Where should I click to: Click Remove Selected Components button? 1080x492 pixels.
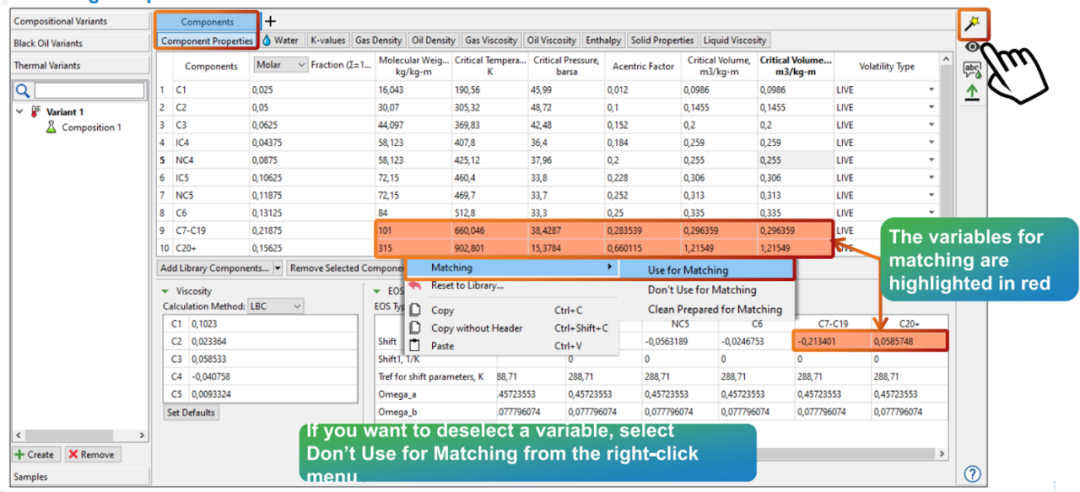point(346,267)
